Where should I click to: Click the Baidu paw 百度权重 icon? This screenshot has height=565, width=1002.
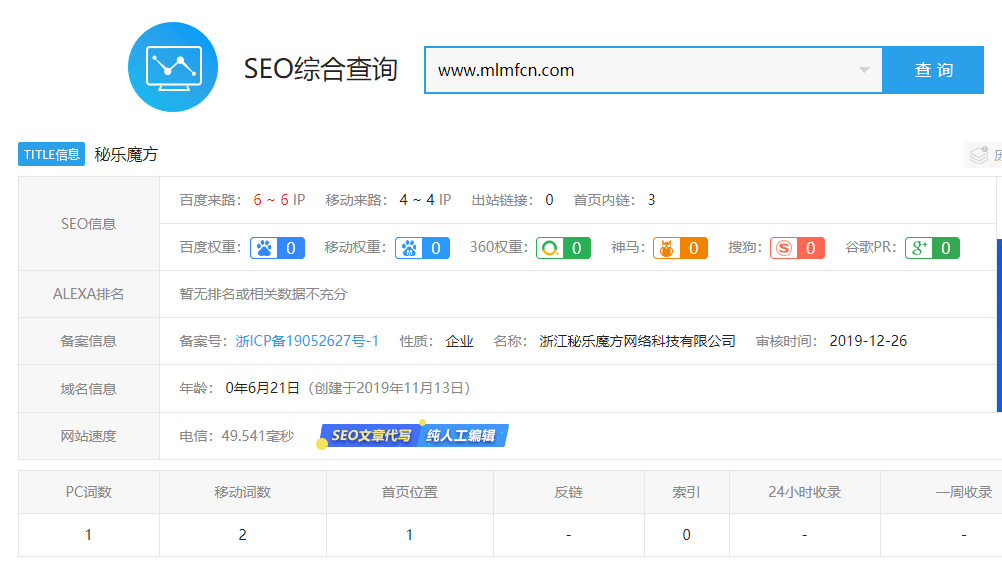coord(264,248)
